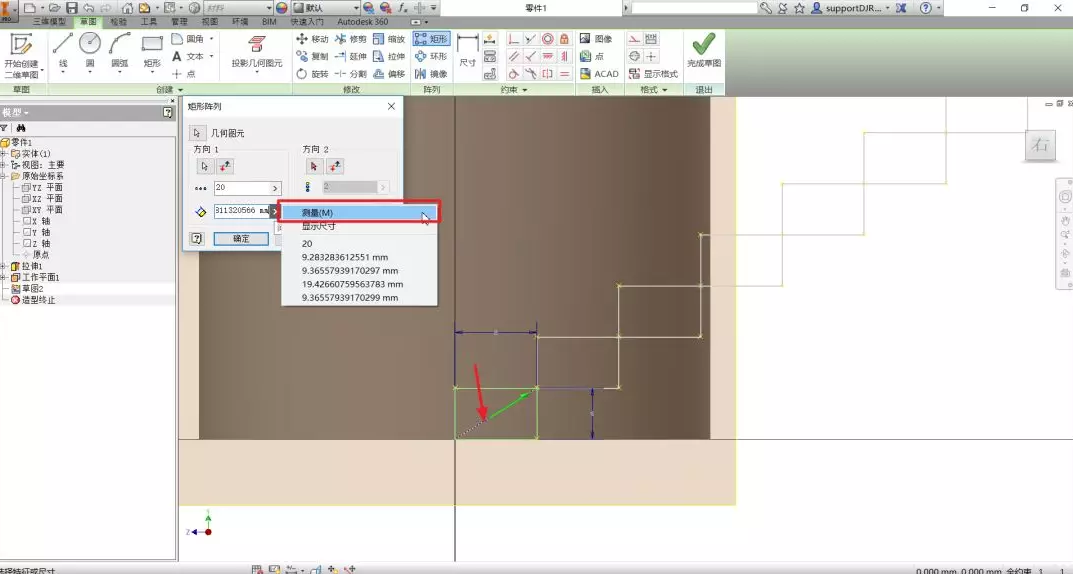Screen dimensions: 1073x574
Task: Click the Undo arrow in quick access toolbar
Action: pos(89,8)
